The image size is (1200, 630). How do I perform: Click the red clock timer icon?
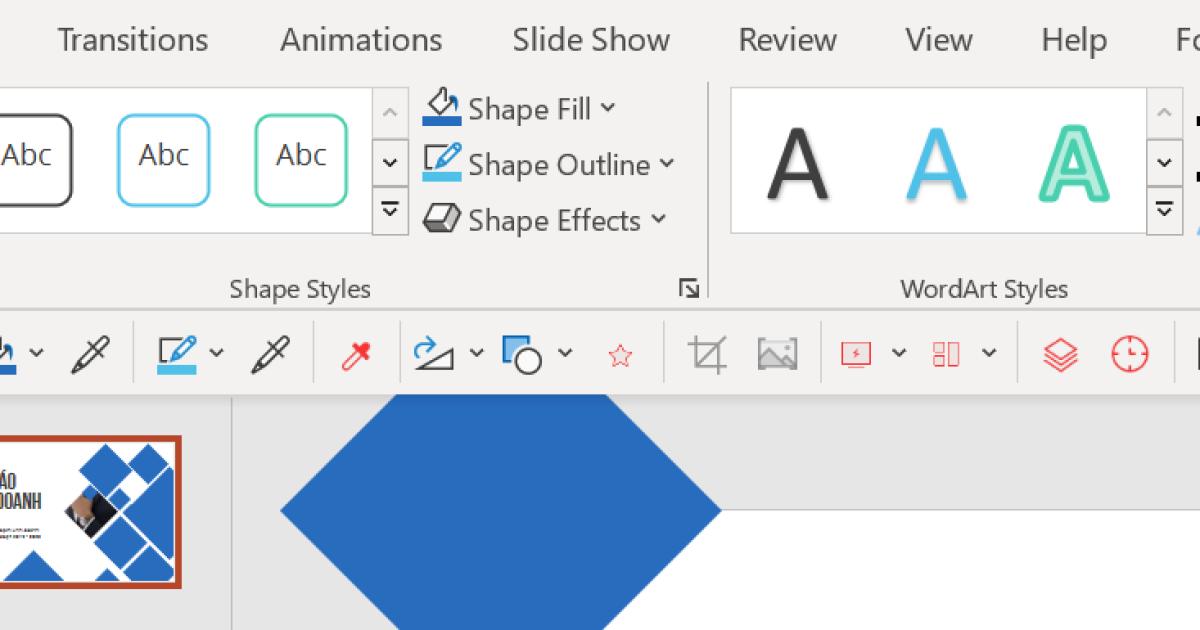click(x=1130, y=353)
